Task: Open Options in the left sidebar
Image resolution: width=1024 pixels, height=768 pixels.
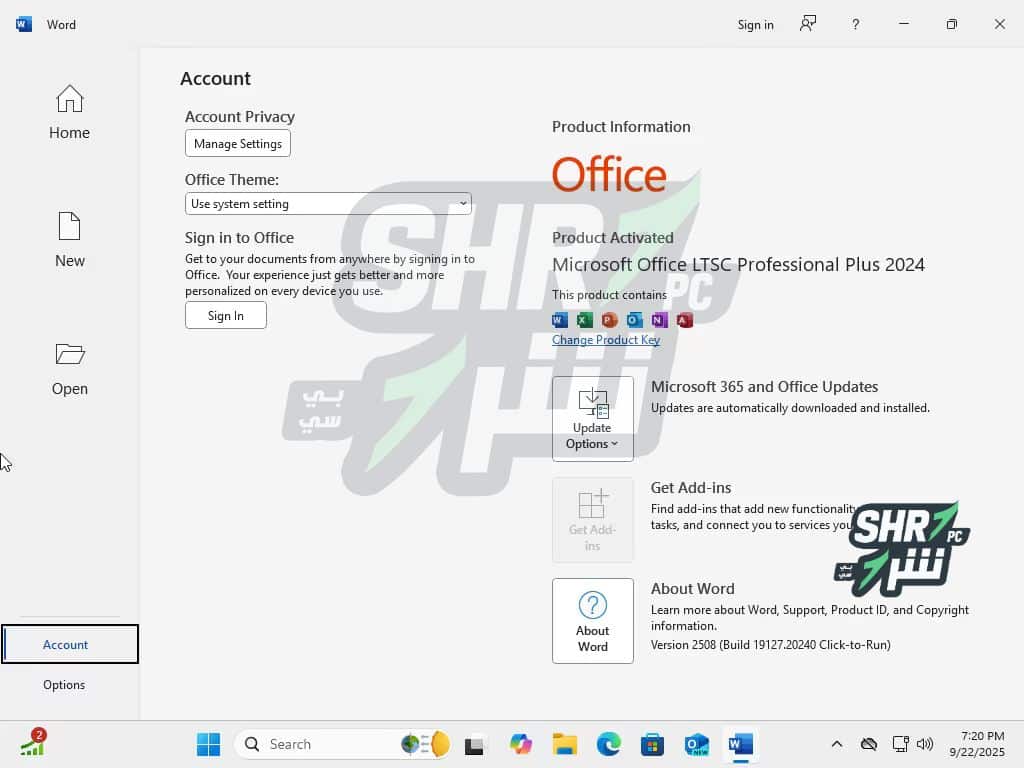Action: (64, 685)
